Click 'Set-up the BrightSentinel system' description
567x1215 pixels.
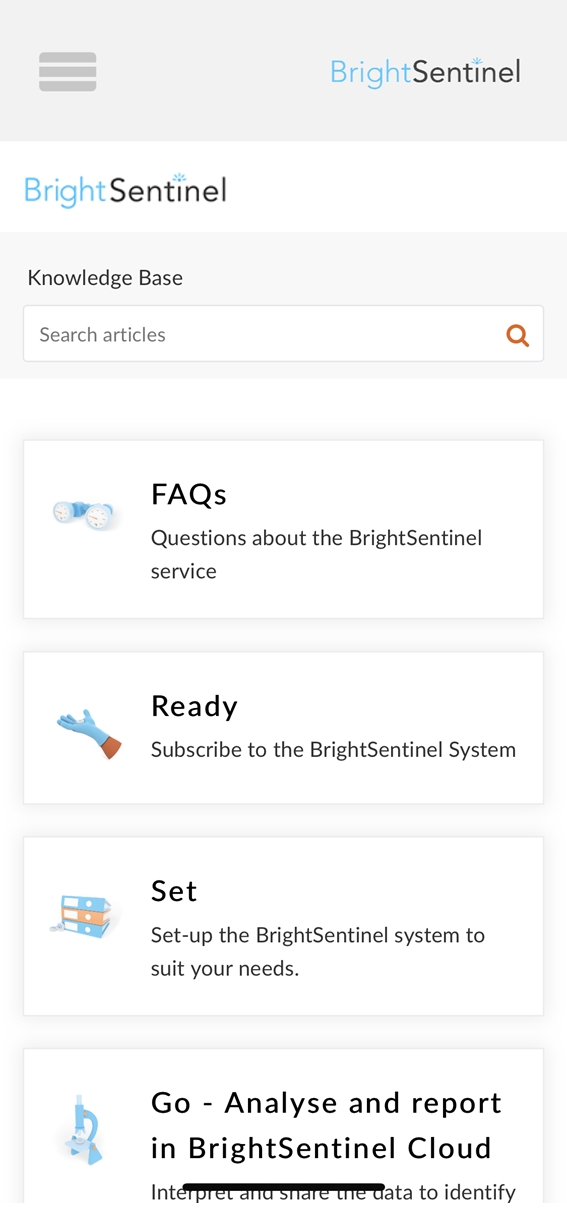[318, 952]
